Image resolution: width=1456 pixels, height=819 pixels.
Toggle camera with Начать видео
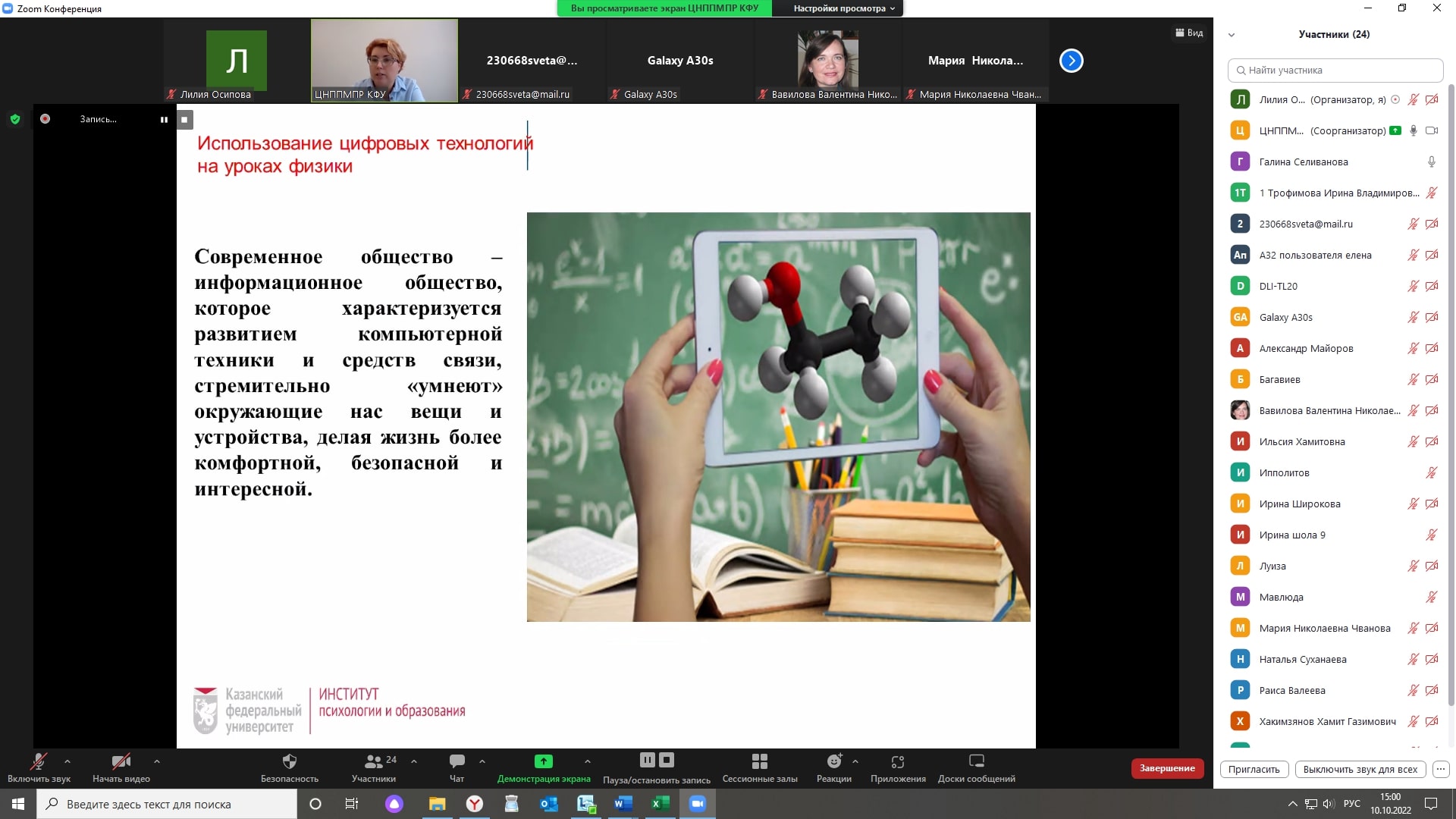pos(121,761)
